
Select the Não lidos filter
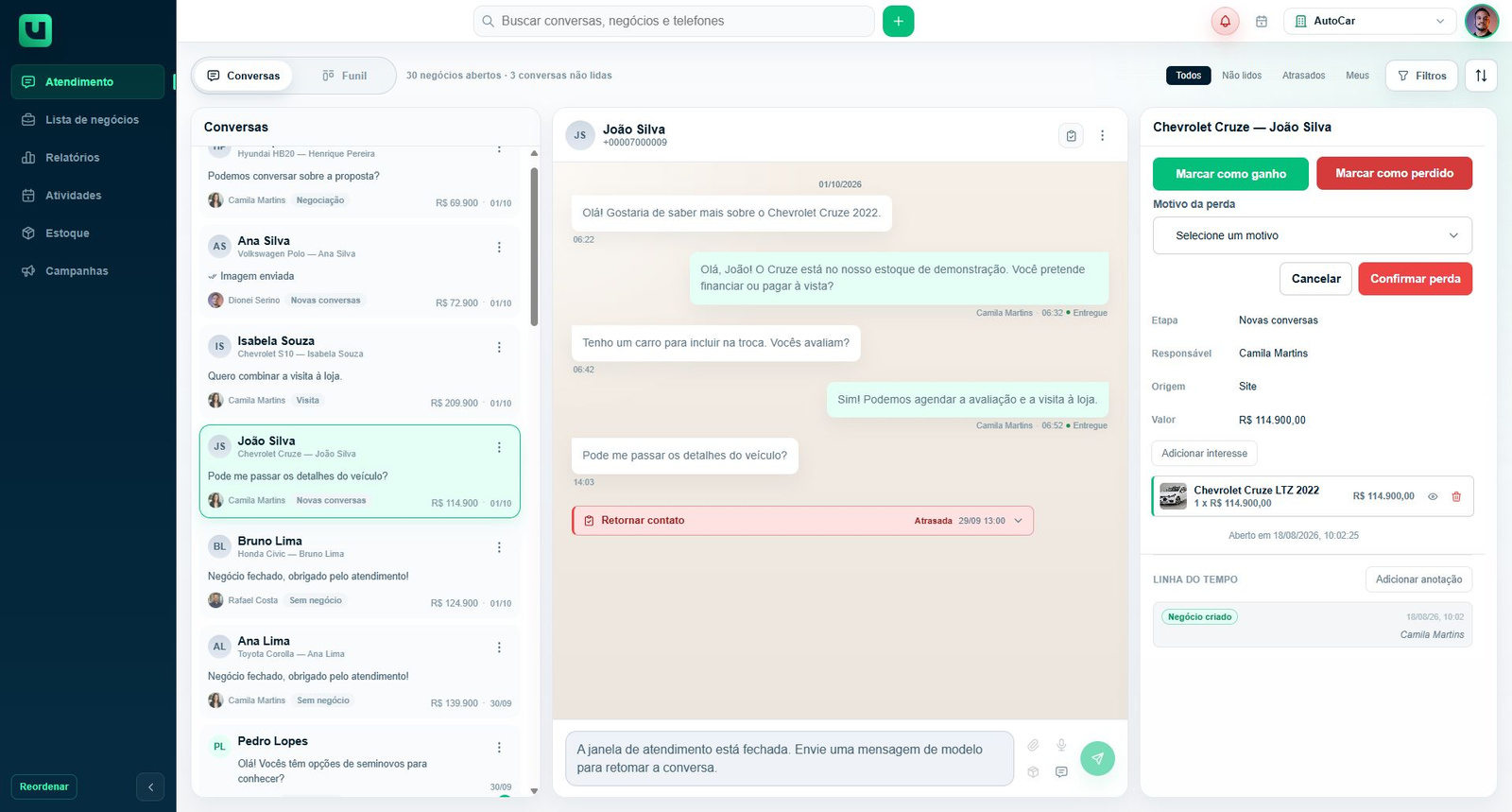1242,76
